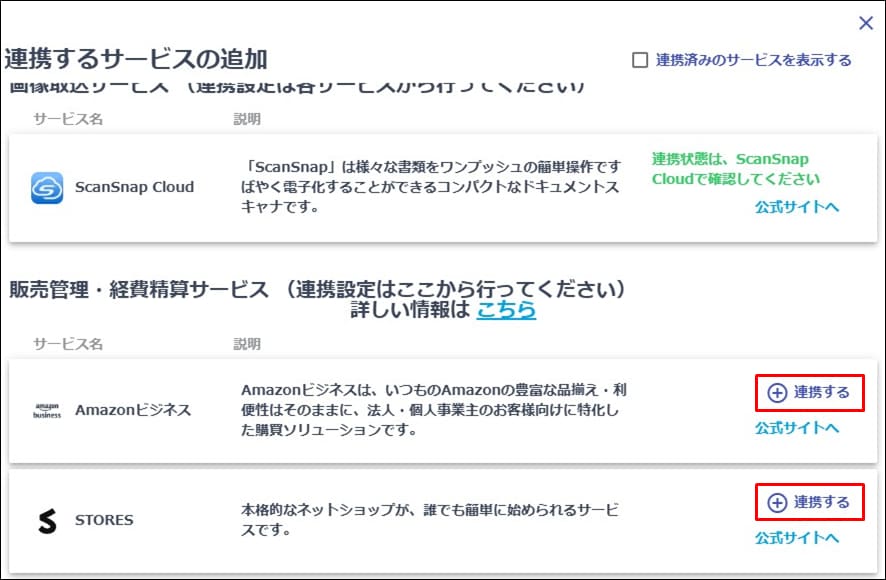886x580 pixels.
Task: Open the こちら details link
Action: click(506, 309)
